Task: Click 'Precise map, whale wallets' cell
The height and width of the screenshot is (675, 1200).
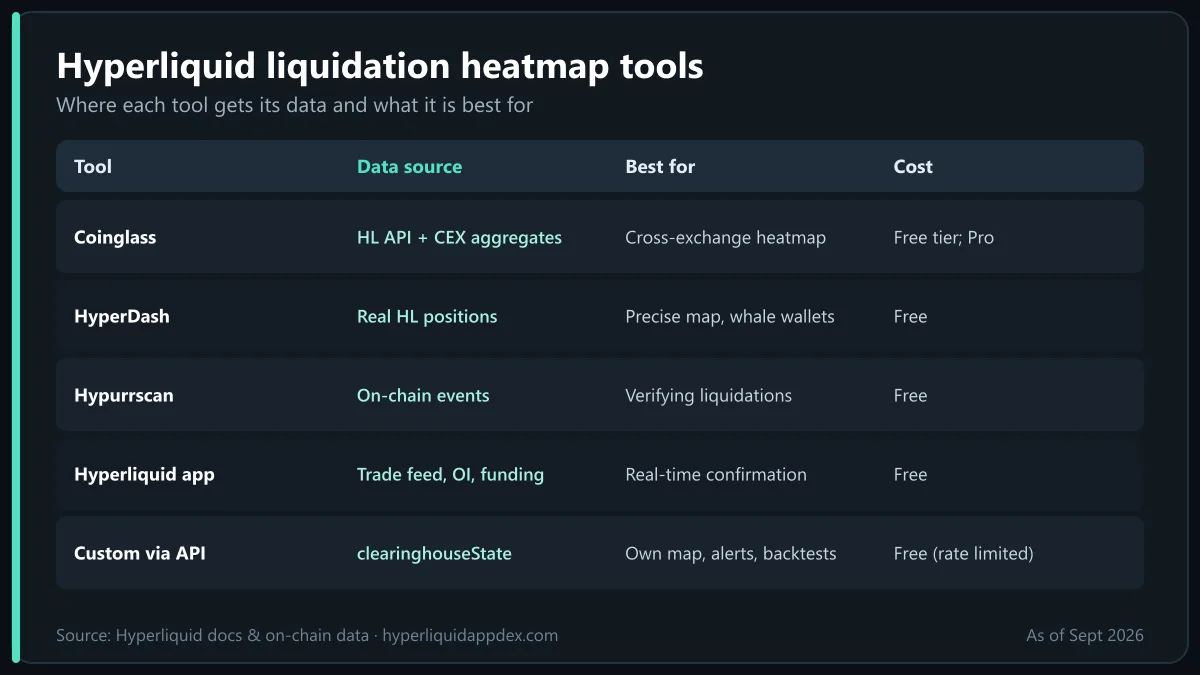Action: pyautogui.click(x=730, y=317)
